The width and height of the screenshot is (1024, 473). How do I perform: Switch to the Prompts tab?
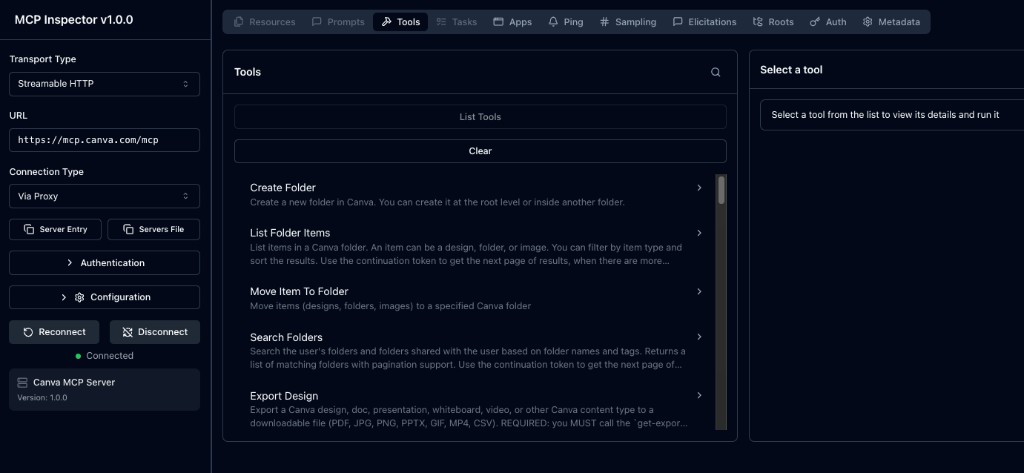(338, 22)
